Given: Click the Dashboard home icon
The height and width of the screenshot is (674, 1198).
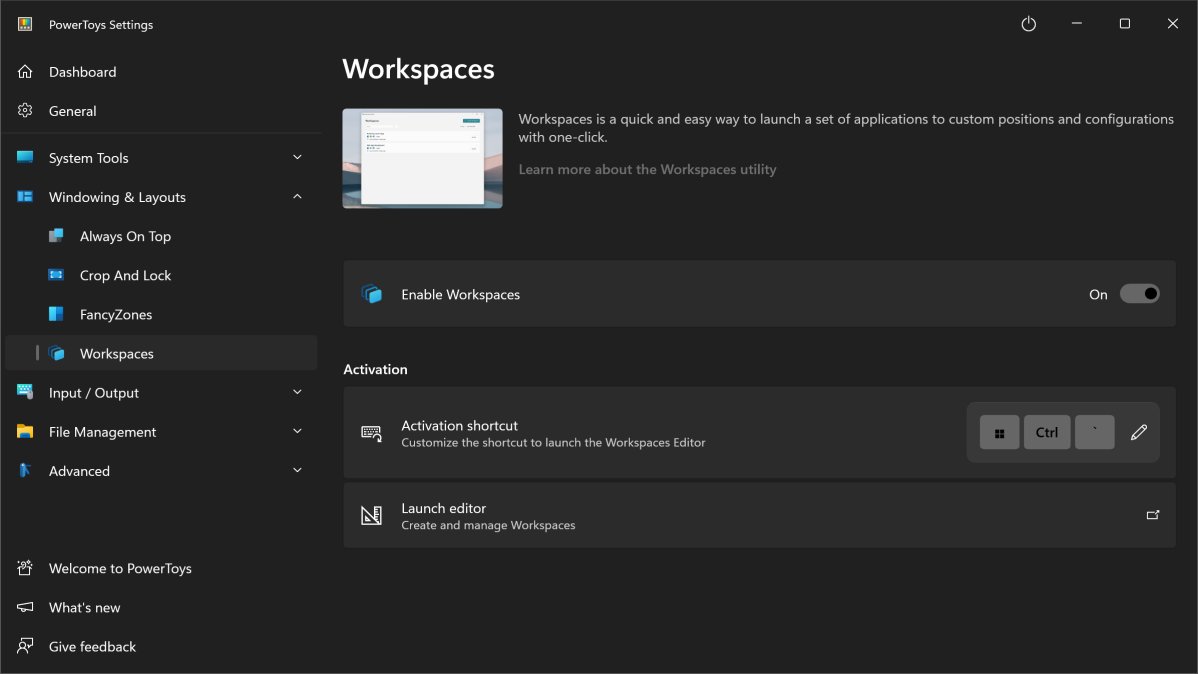Looking at the screenshot, I should click(25, 72).
